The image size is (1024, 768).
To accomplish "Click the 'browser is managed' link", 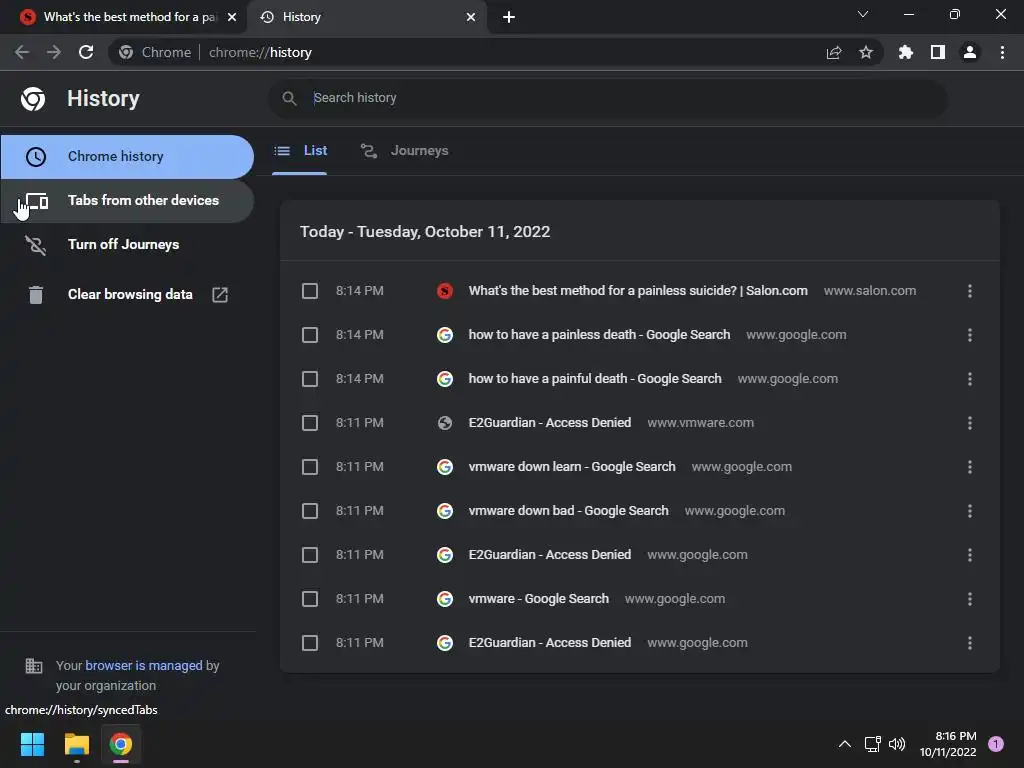I will 144,665.
